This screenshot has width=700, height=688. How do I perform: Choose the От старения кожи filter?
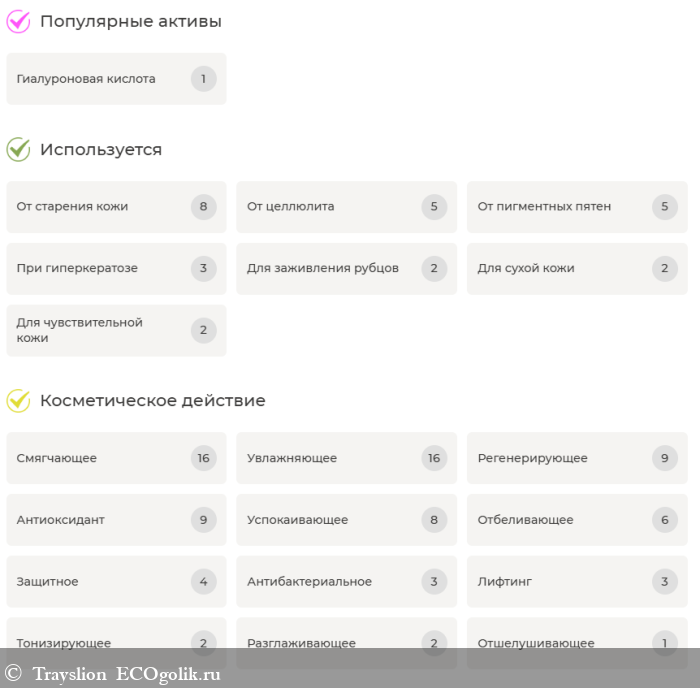click(x=116, y=207)
